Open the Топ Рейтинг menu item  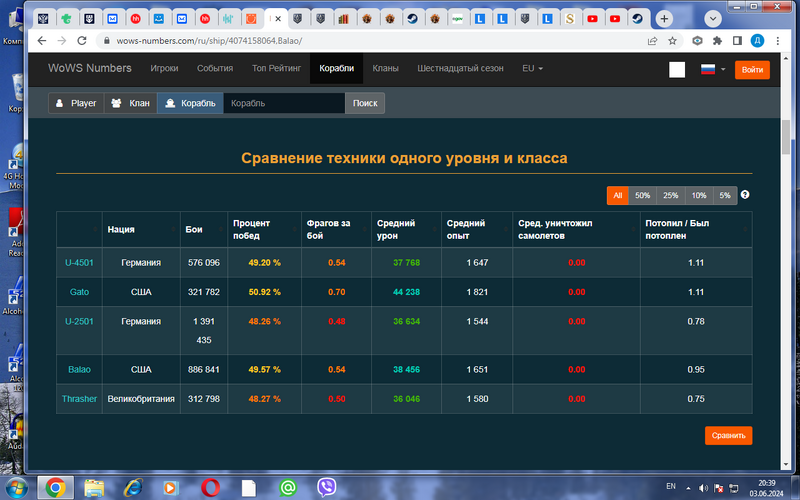[x=276, y=68]
